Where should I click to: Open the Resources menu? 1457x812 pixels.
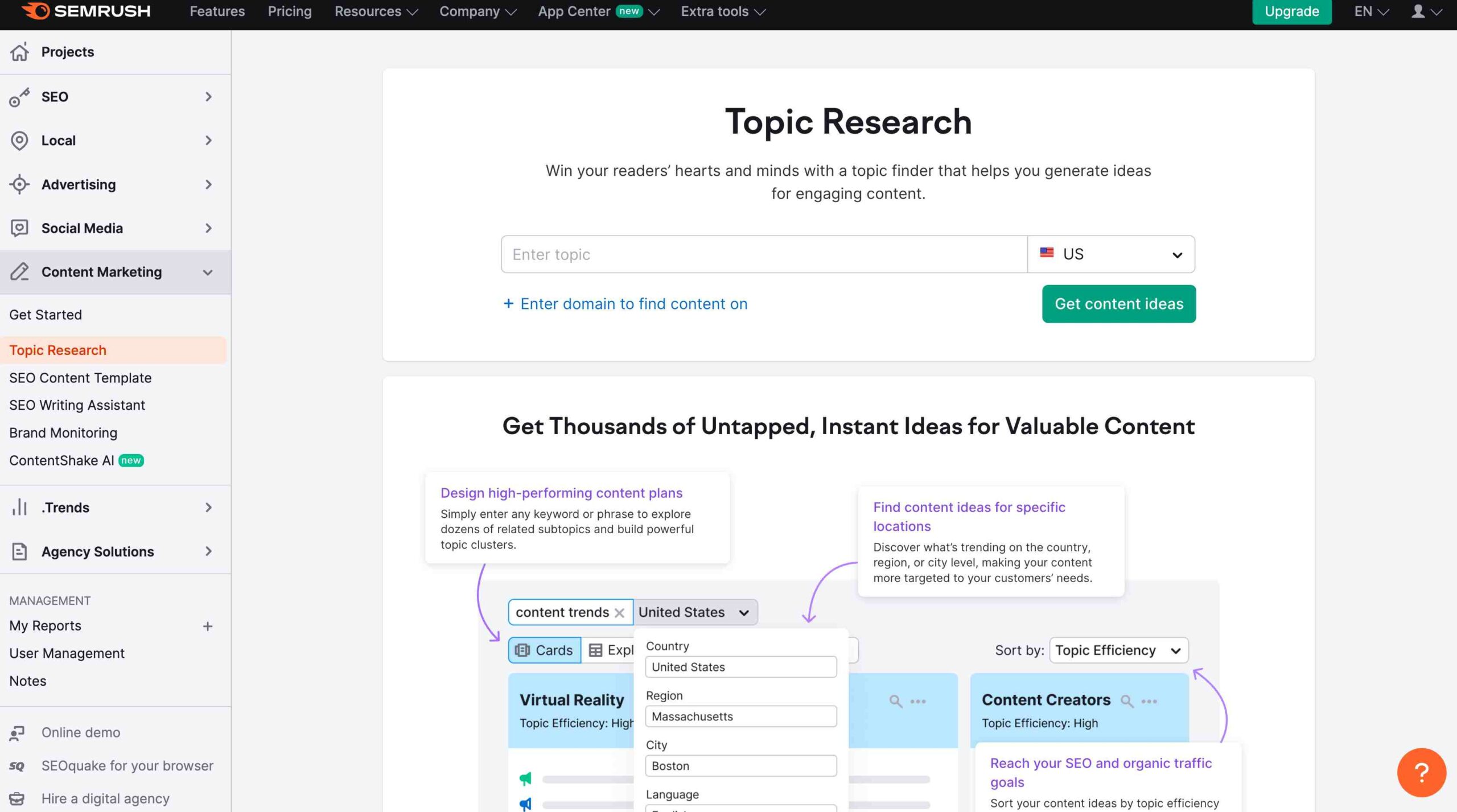point(376,11)
